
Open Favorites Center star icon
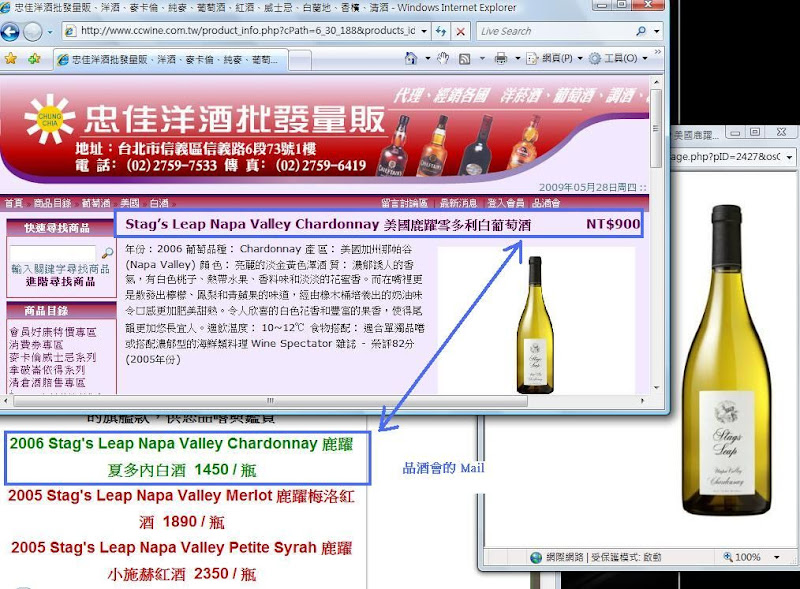pos(10,59)
